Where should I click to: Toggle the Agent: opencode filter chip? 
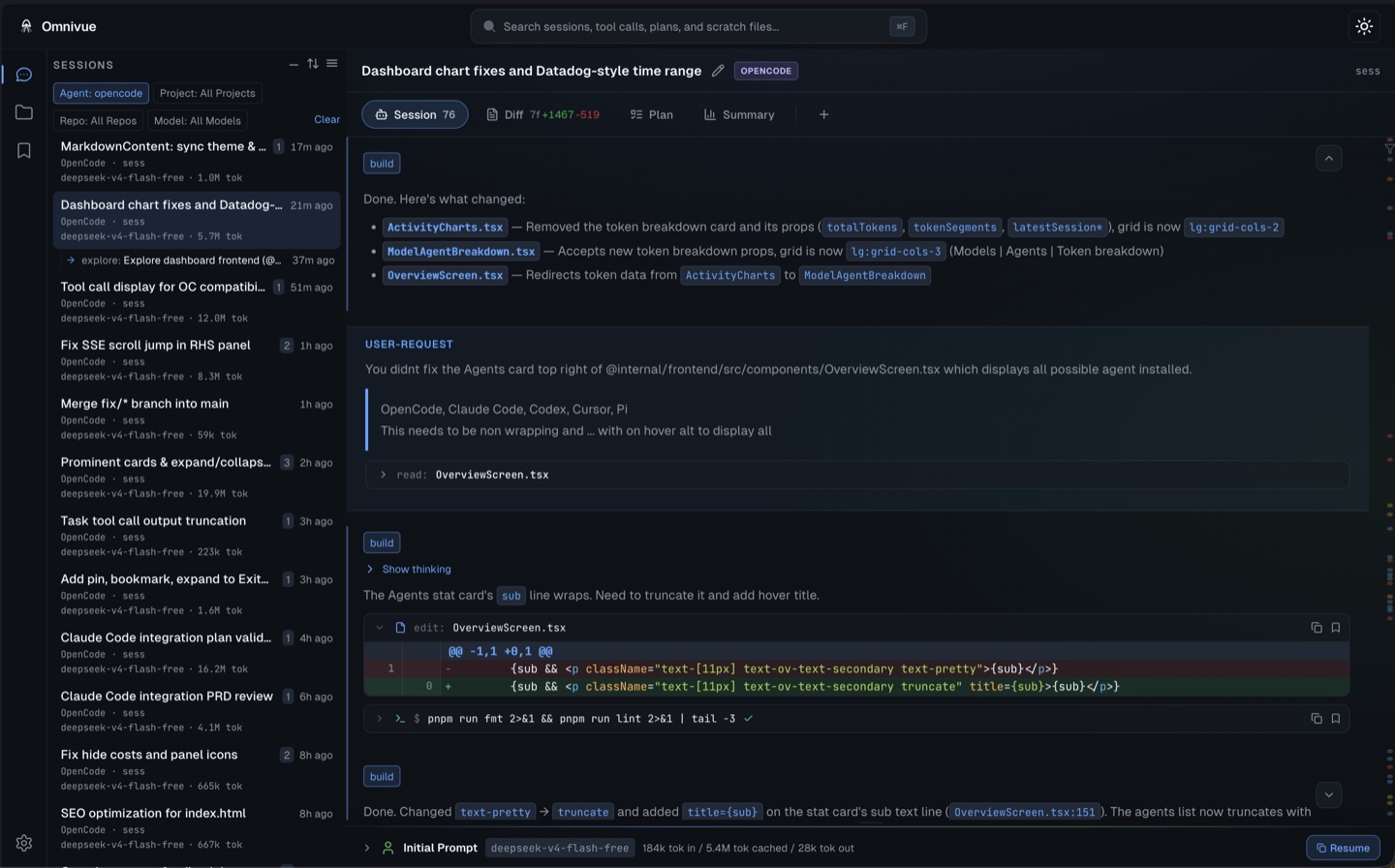tap(101, 93)
